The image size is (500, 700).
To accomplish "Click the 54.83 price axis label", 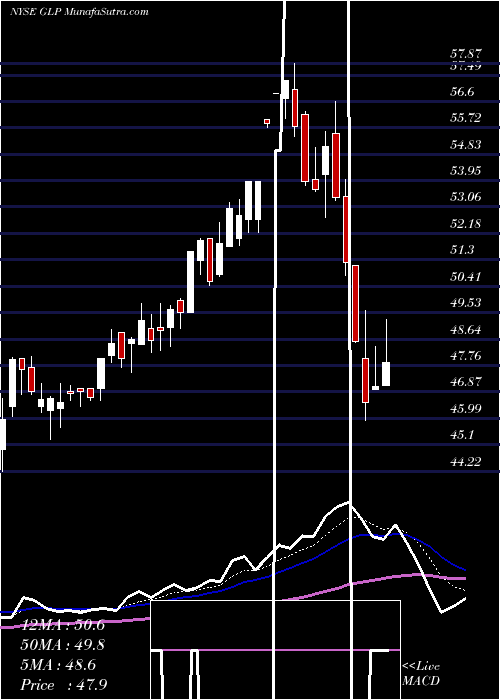I will [466, 145].
